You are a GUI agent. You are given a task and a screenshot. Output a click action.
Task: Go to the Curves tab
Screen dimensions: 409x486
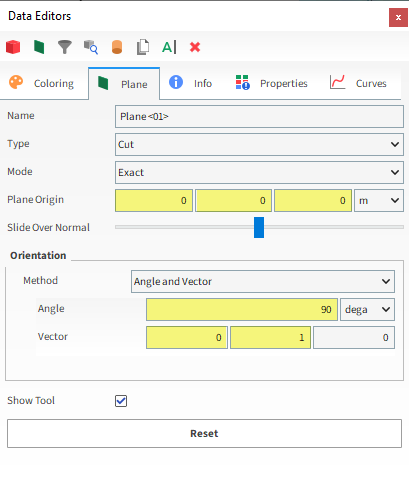tap(358, 83)
